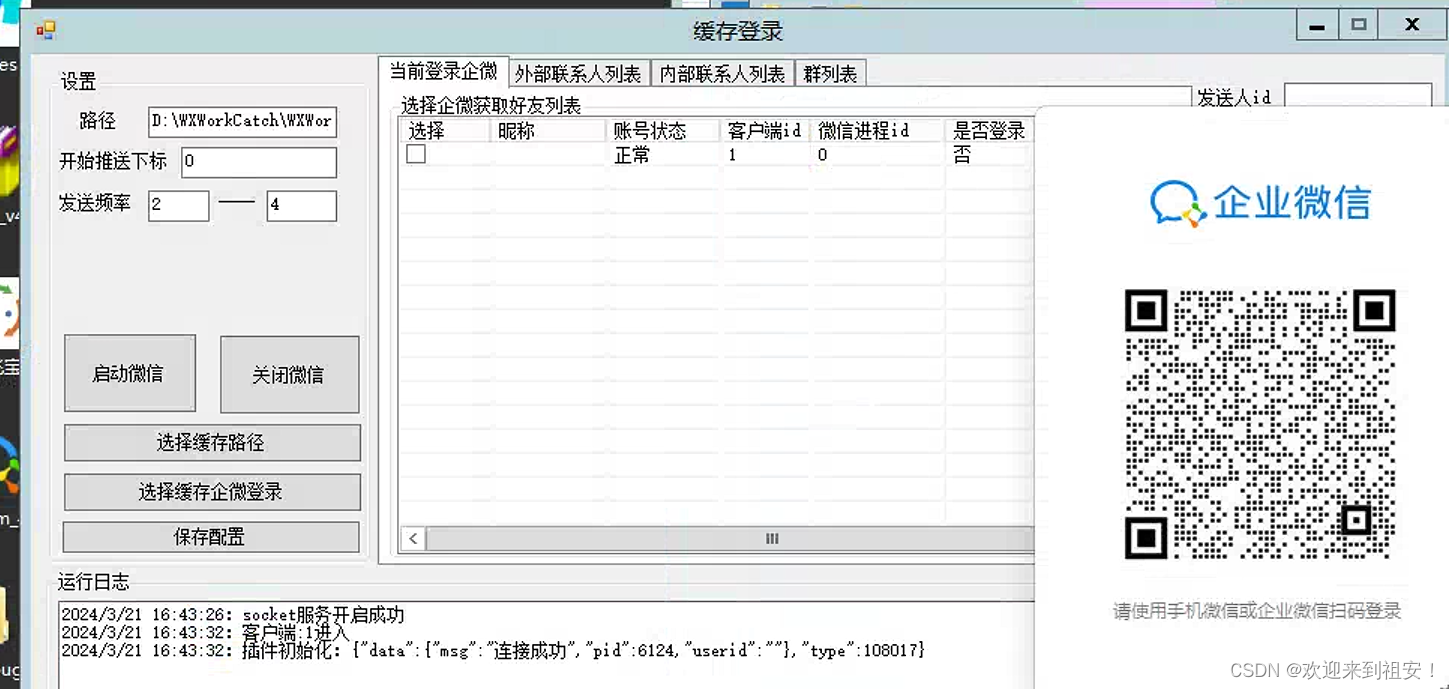Click the 选择缓存企微登录 button

(x=212, y=492)
